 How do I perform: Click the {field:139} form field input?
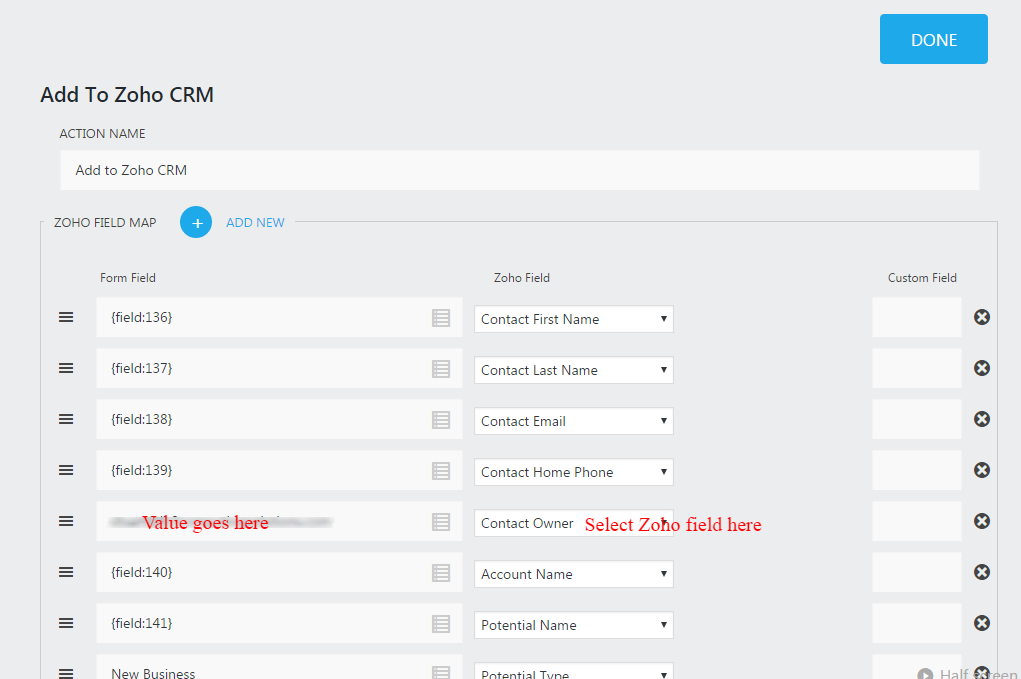(x=265, y=470)
